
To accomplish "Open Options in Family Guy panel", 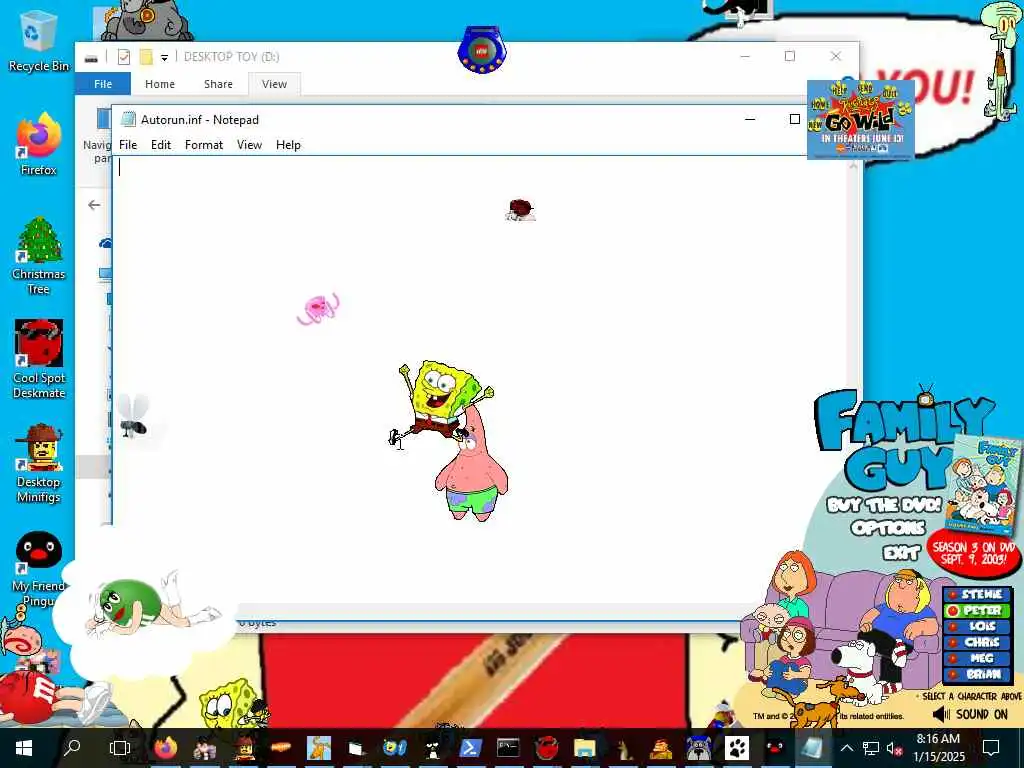I will click(888, 528).
